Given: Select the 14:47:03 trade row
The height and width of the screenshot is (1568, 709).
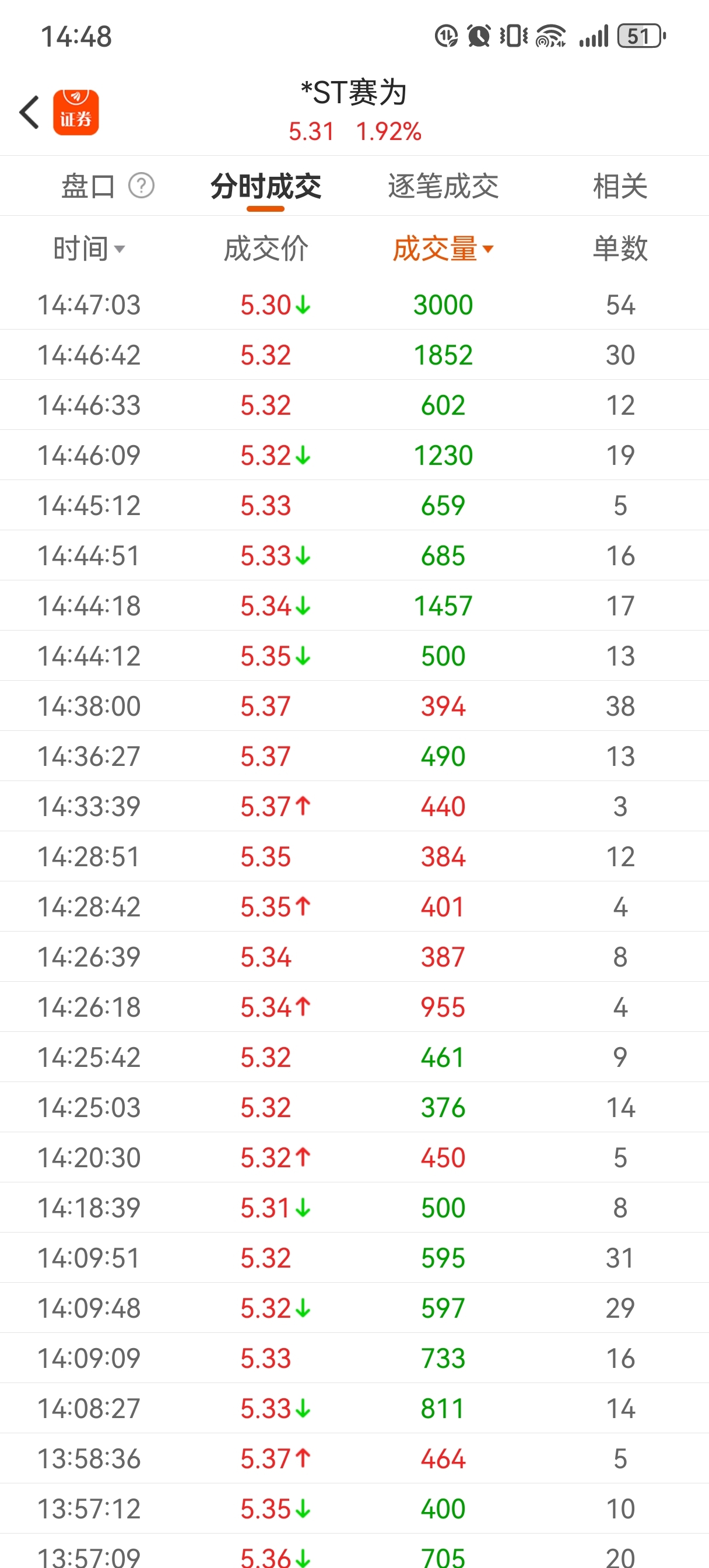Looking at the screenshot, I should pyautogui.click(x=354, y=304).
